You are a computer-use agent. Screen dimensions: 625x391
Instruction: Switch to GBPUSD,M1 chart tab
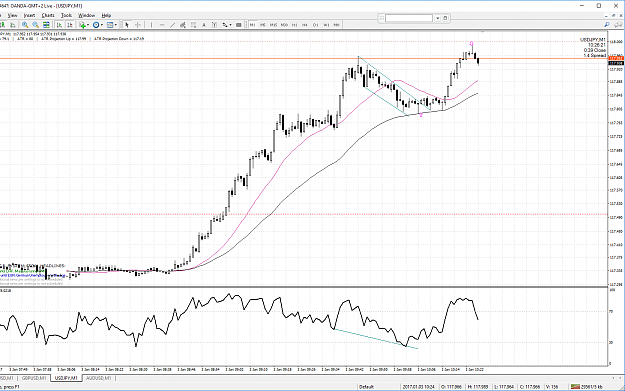tap(34, 378)
